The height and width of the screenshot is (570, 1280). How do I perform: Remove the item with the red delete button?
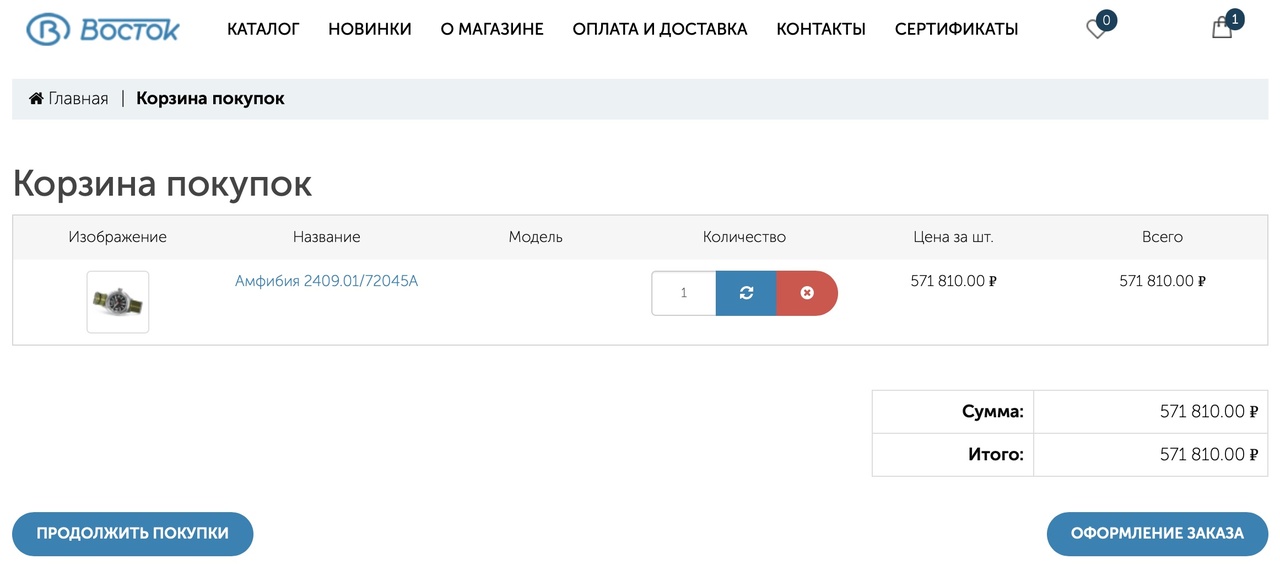tap(807, 293)
